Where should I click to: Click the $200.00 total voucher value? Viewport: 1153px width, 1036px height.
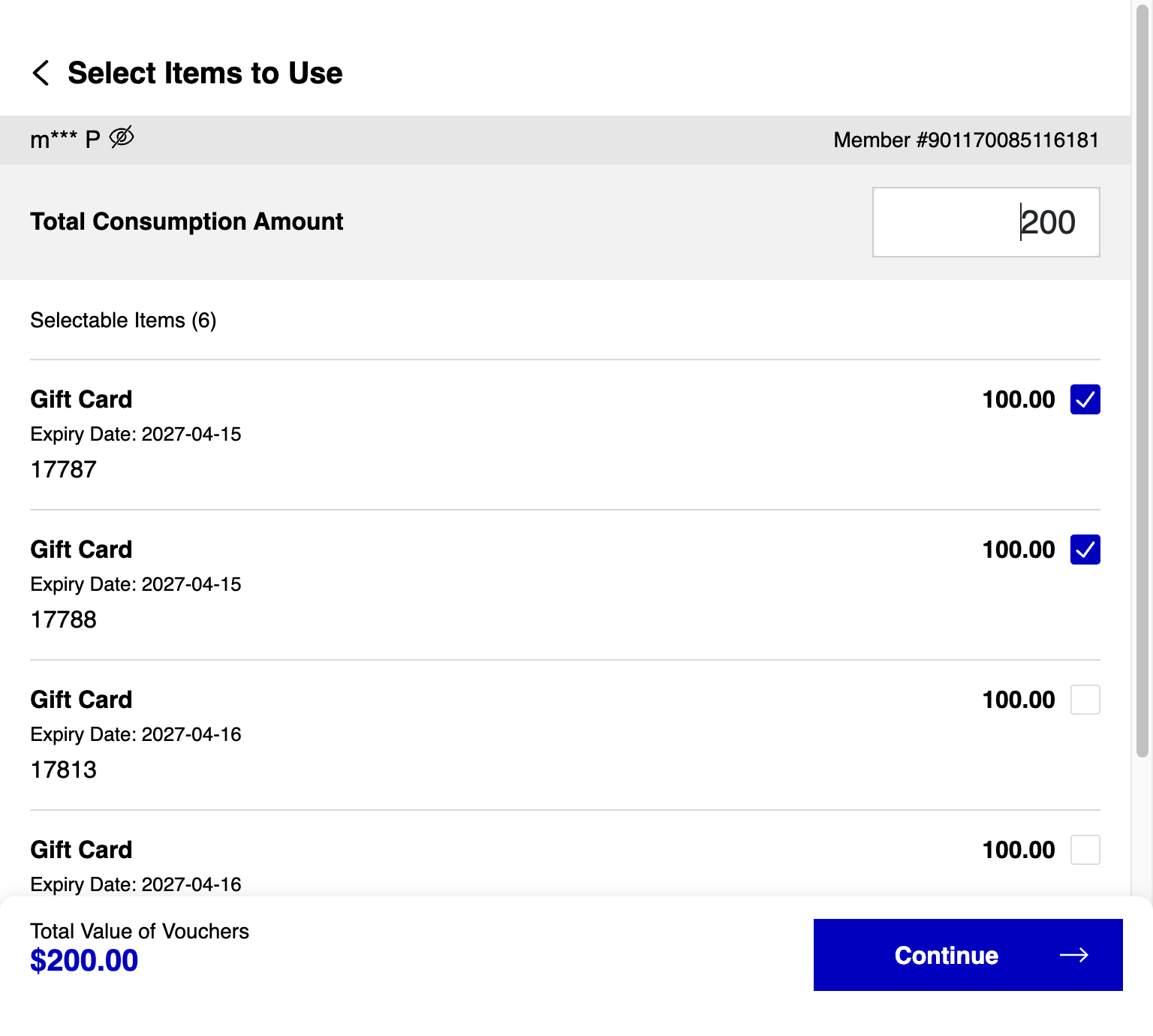pos(84,961)
